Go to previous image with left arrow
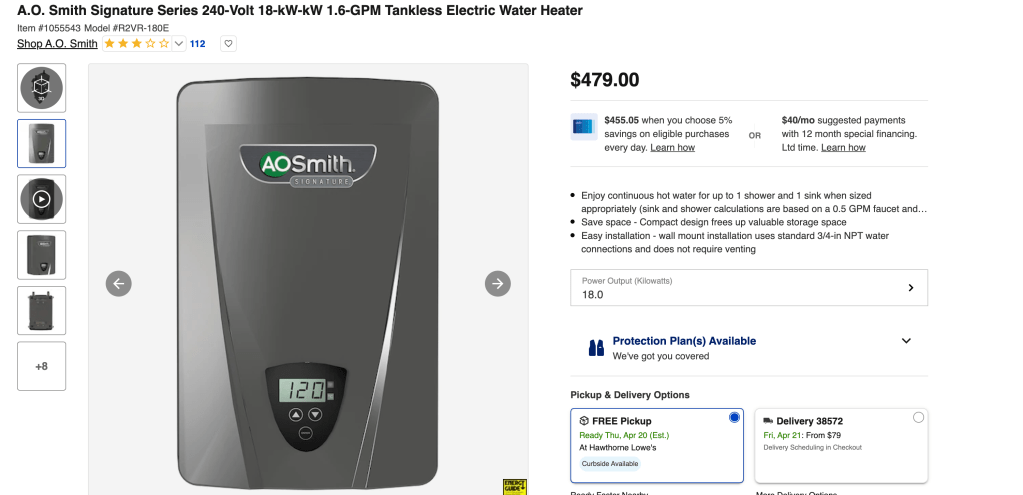The height and width of the screenshot is (495, 1023). coord(119,284)
